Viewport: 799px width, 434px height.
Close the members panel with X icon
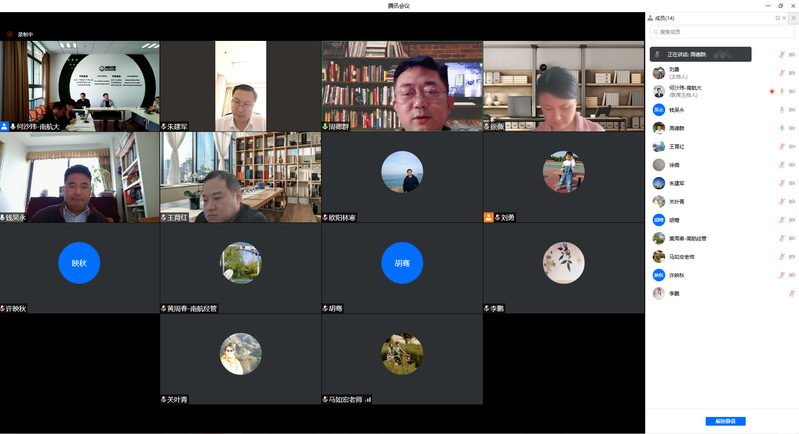(784, 18)
